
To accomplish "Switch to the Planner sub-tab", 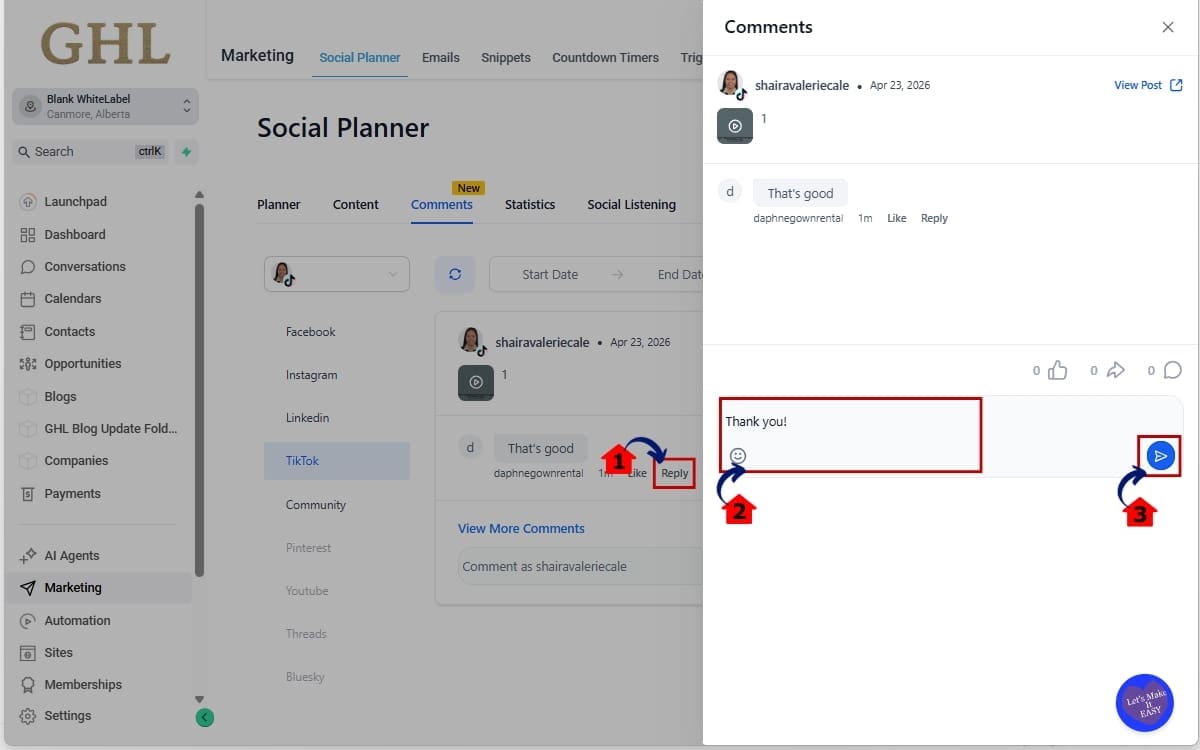I will pos(279,204).
